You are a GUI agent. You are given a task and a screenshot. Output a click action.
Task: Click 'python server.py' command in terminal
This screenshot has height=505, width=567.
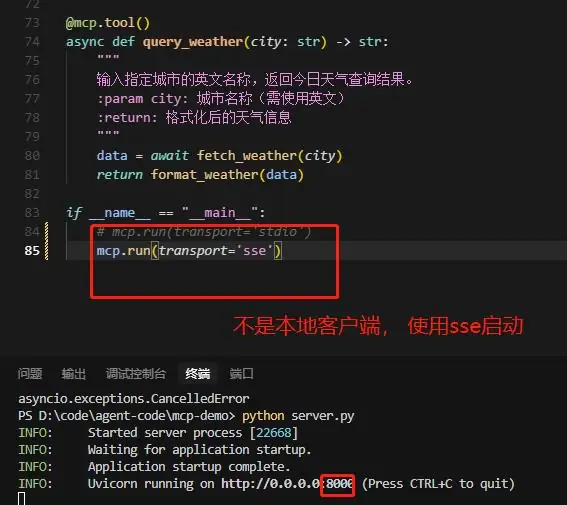298,416
